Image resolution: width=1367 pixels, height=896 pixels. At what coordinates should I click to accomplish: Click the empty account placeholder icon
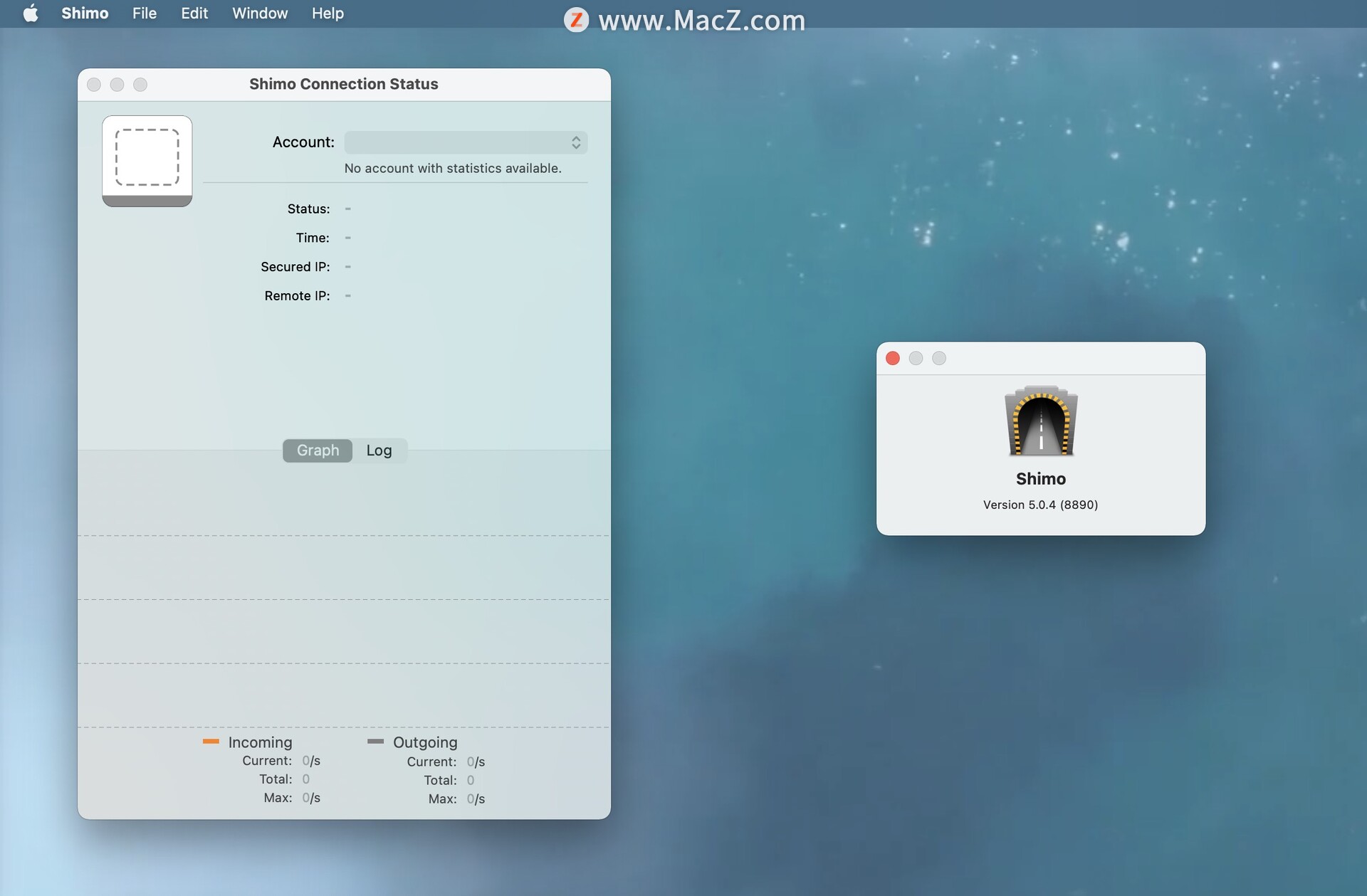click(147, 158)
